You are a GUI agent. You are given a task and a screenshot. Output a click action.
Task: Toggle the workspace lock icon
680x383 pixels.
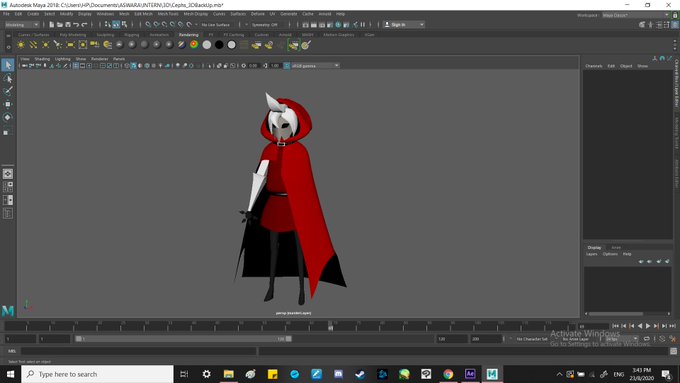(675, 15)
